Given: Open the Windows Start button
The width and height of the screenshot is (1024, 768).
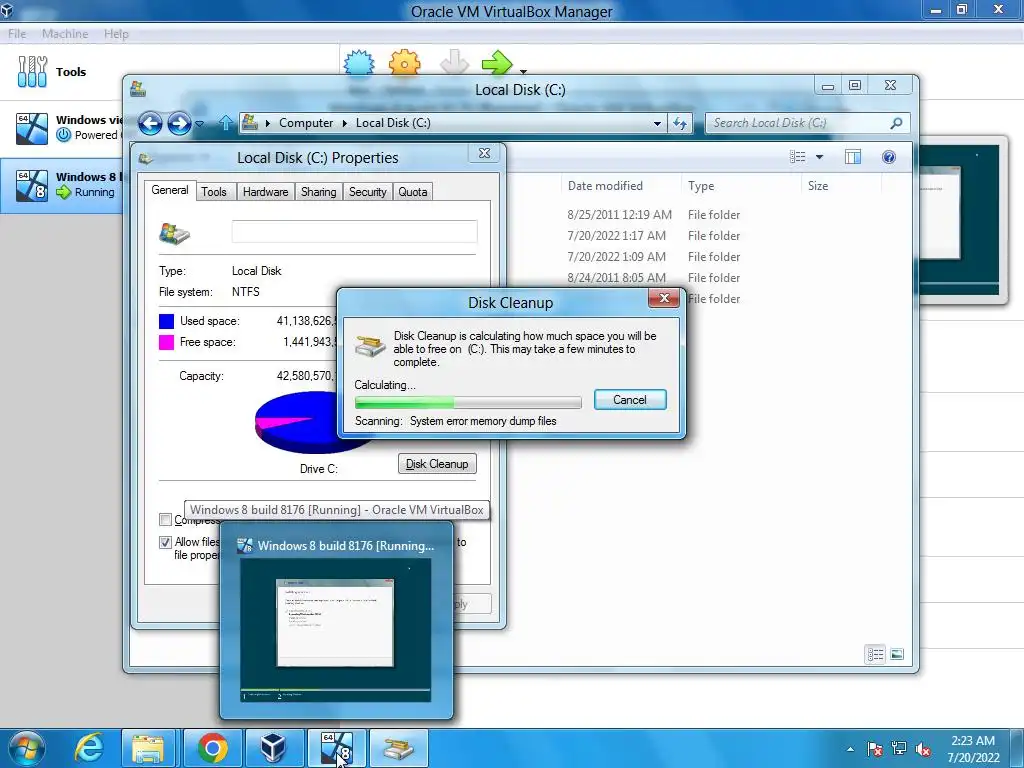Looking at the screenshot, I should point(26,748).
